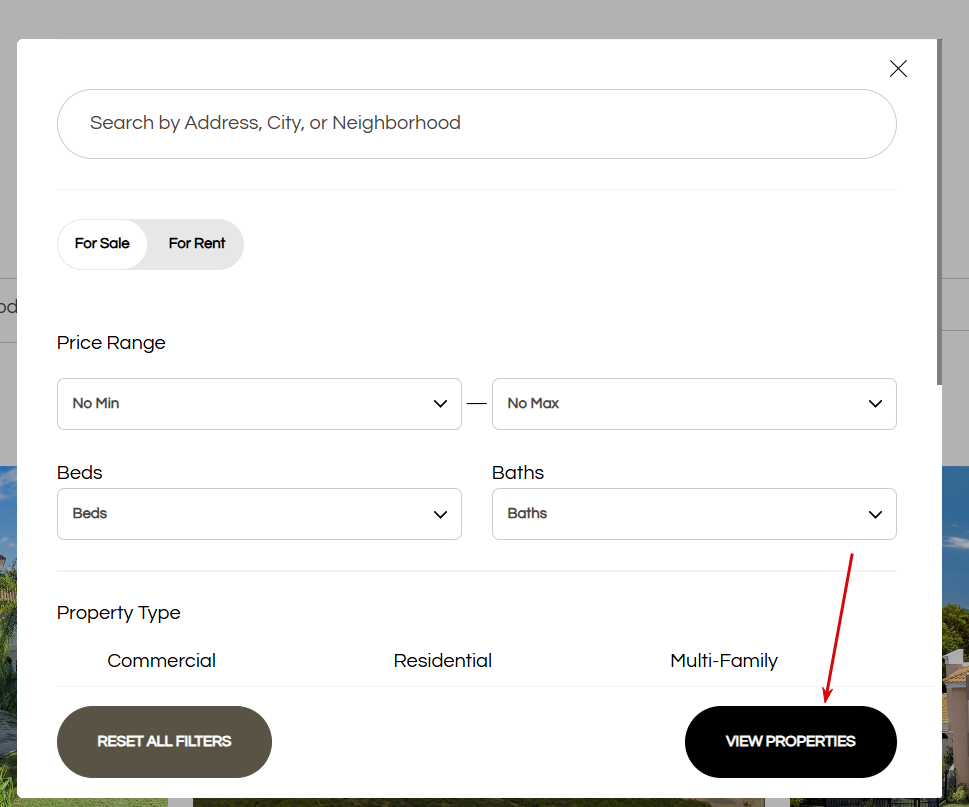969x807 pixels.
Task: Switch listing type to For Sale
Action: pyautogui.click(x=102, y=244)
